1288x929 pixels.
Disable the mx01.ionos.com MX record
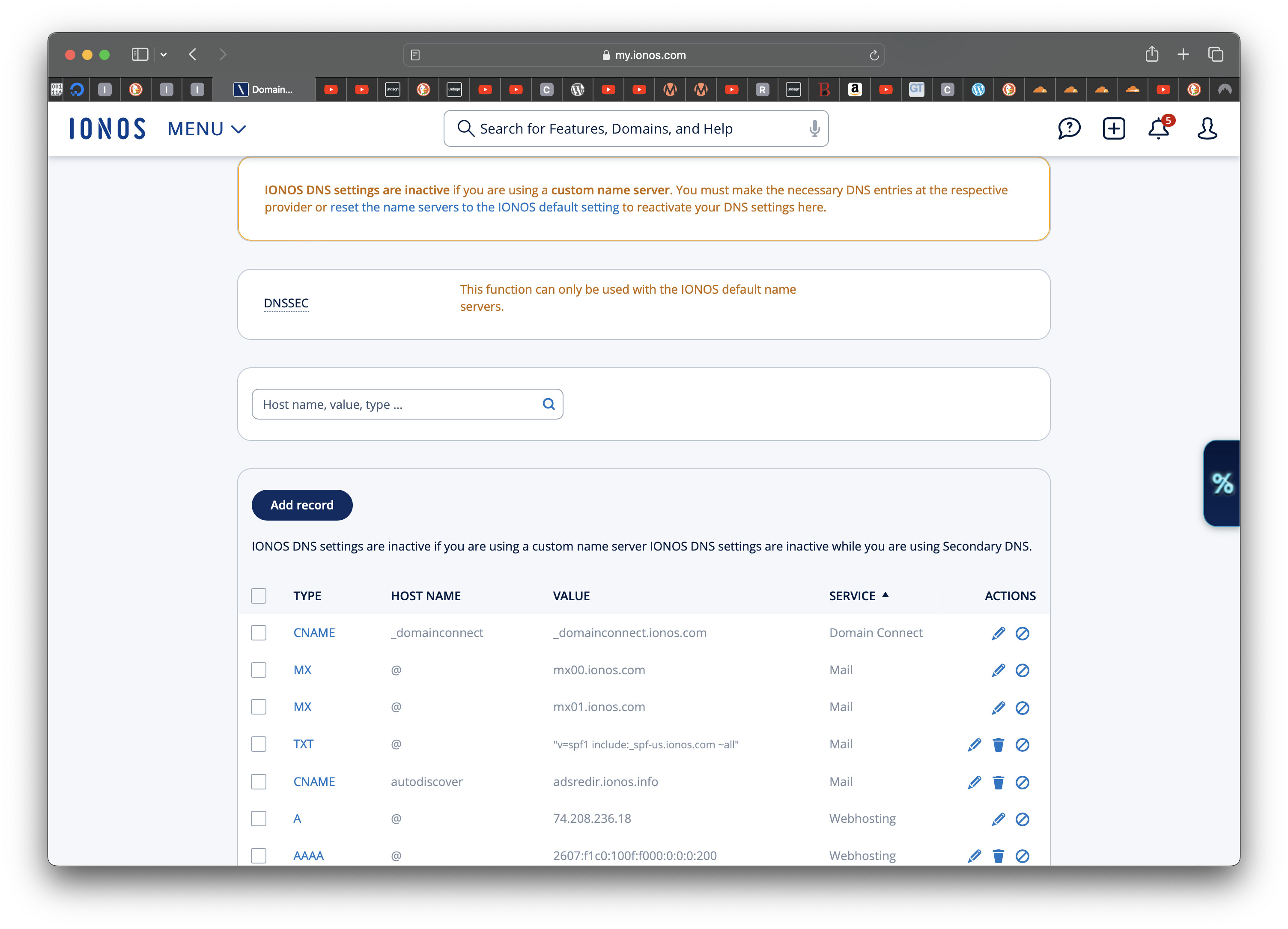click(x=1022, y=708)
